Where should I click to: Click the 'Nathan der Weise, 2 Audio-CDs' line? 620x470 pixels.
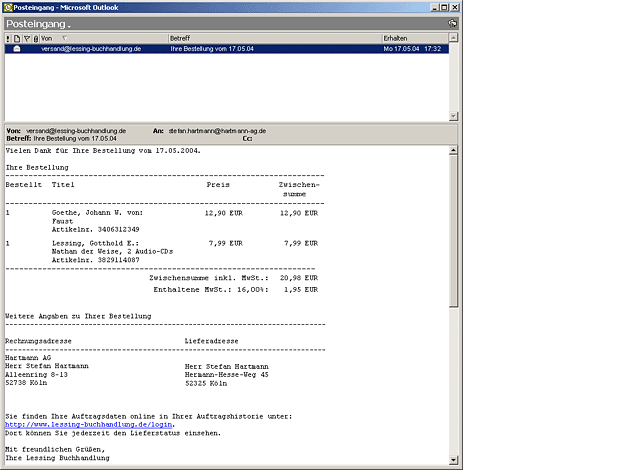tap(112, 251)
